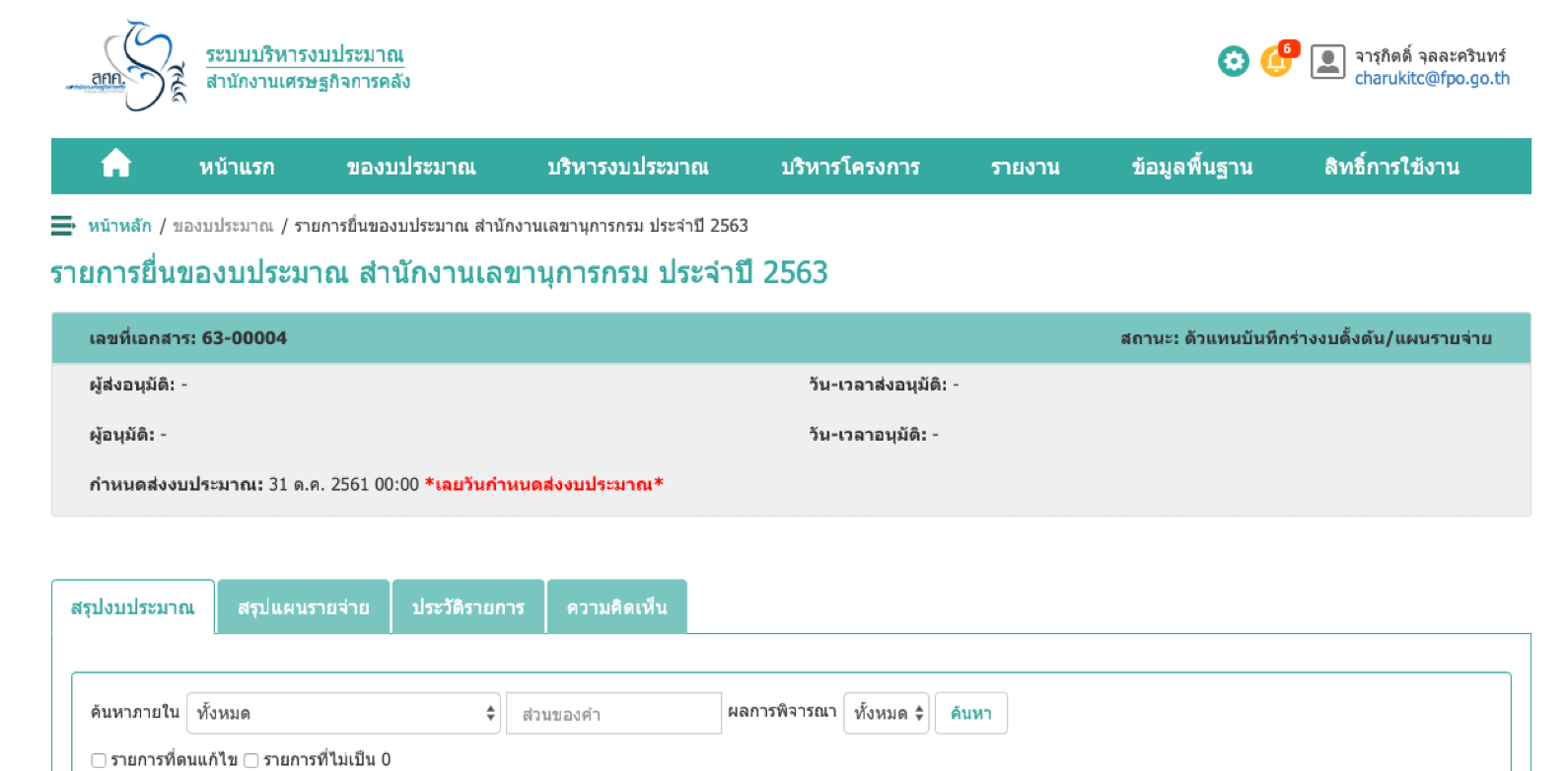The height and width of the screenshot is (771, 1568).
Task: Click the หน้าหลัก breadcrumb link
Action: coord(119,226)
